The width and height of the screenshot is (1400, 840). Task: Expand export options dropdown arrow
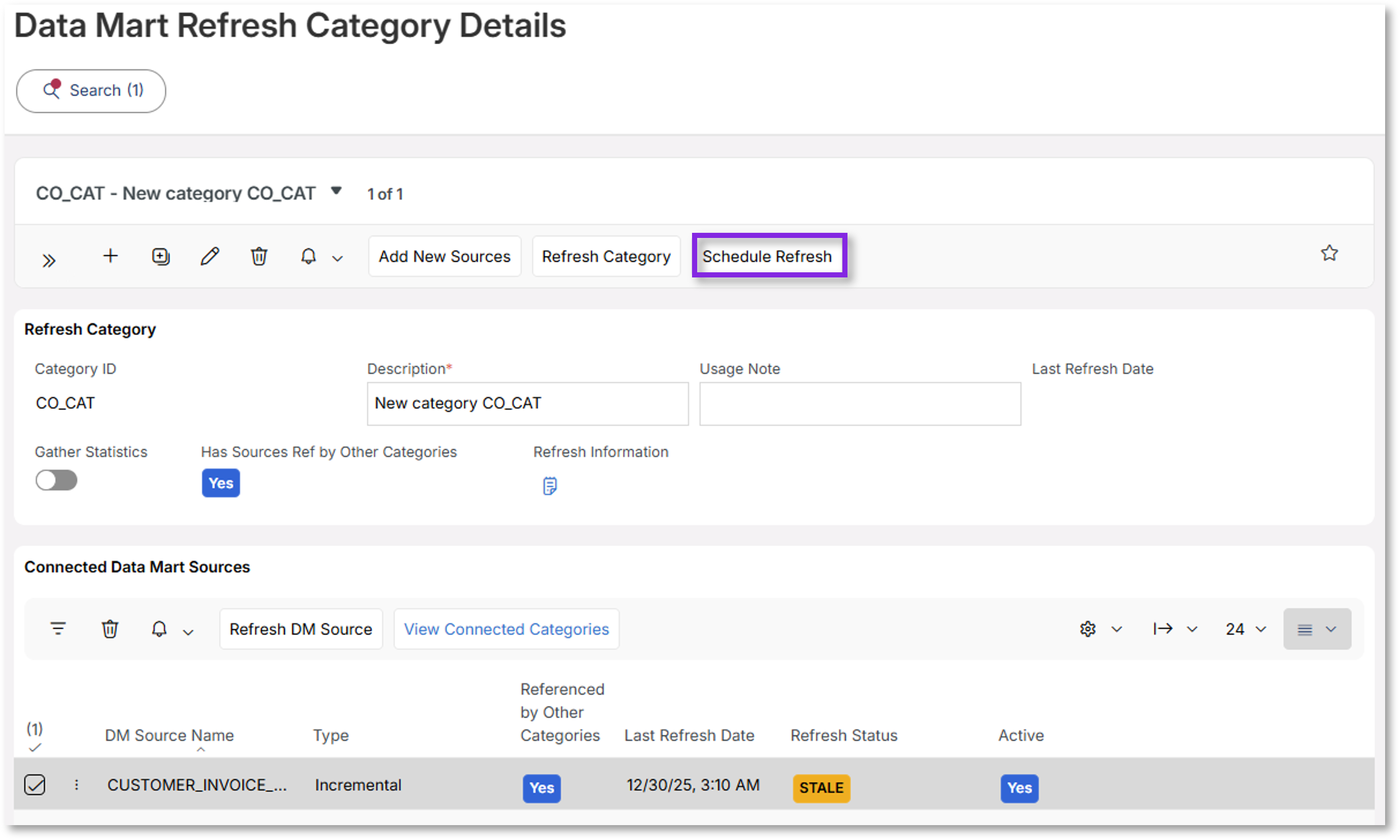pos(1192,629)
